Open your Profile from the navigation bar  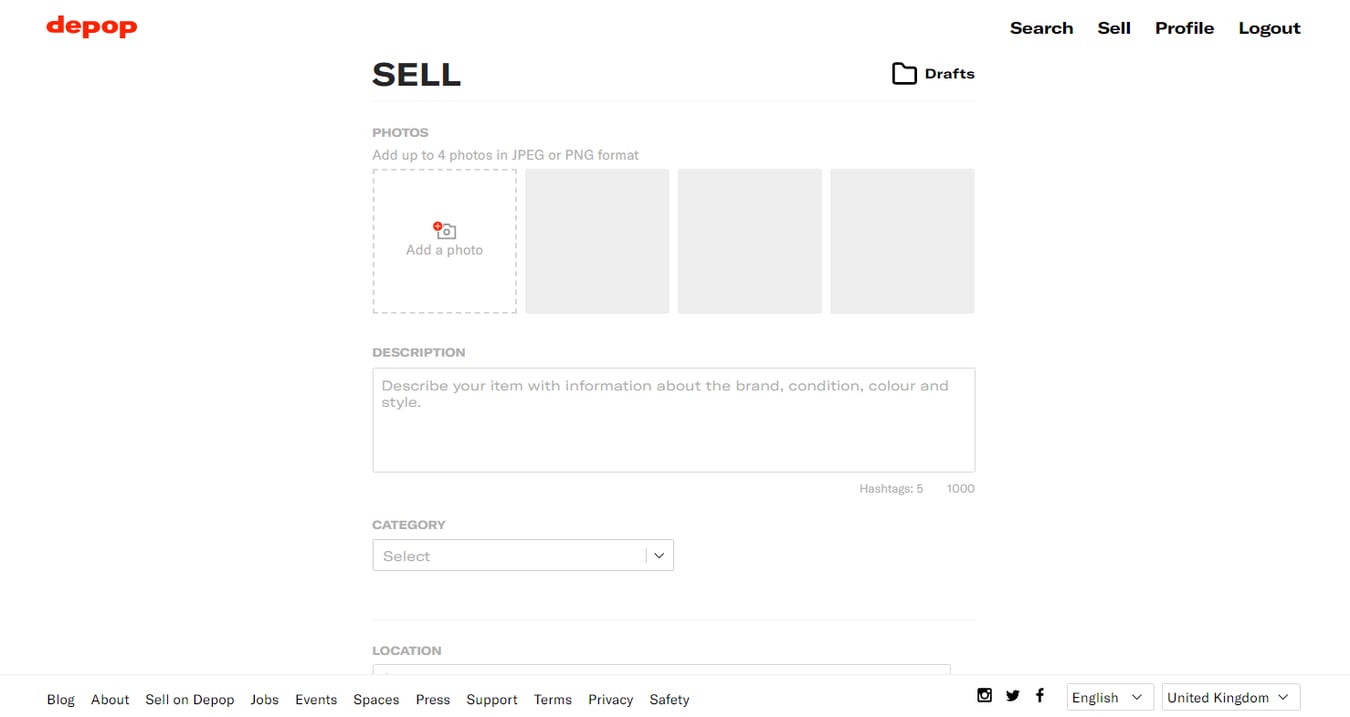[1184, 28]
